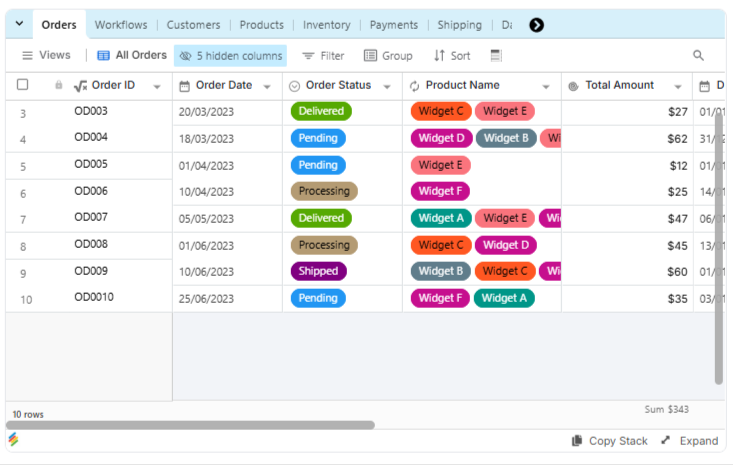Select the OD004 order ID cell
The height and width of the screenshot is (465, 733).
[x=91, y=137]
